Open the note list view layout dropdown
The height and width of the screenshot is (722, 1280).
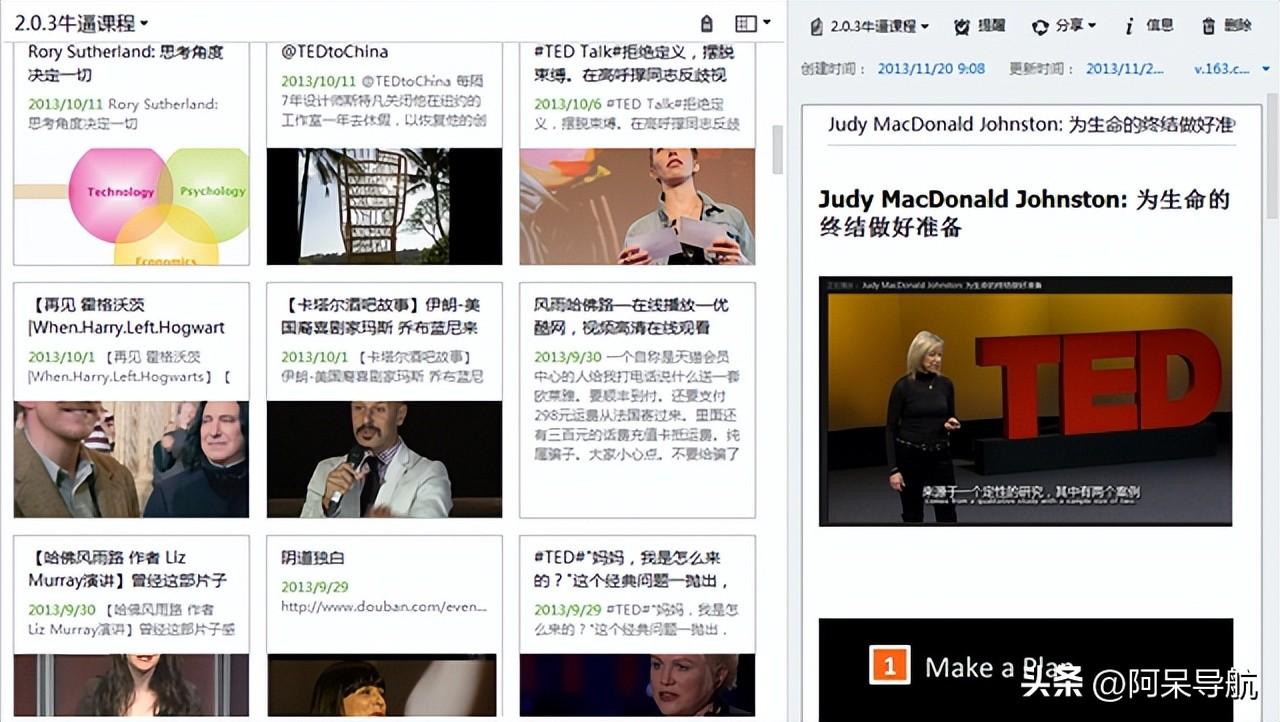pyautogui.click(x=753, y=23)
